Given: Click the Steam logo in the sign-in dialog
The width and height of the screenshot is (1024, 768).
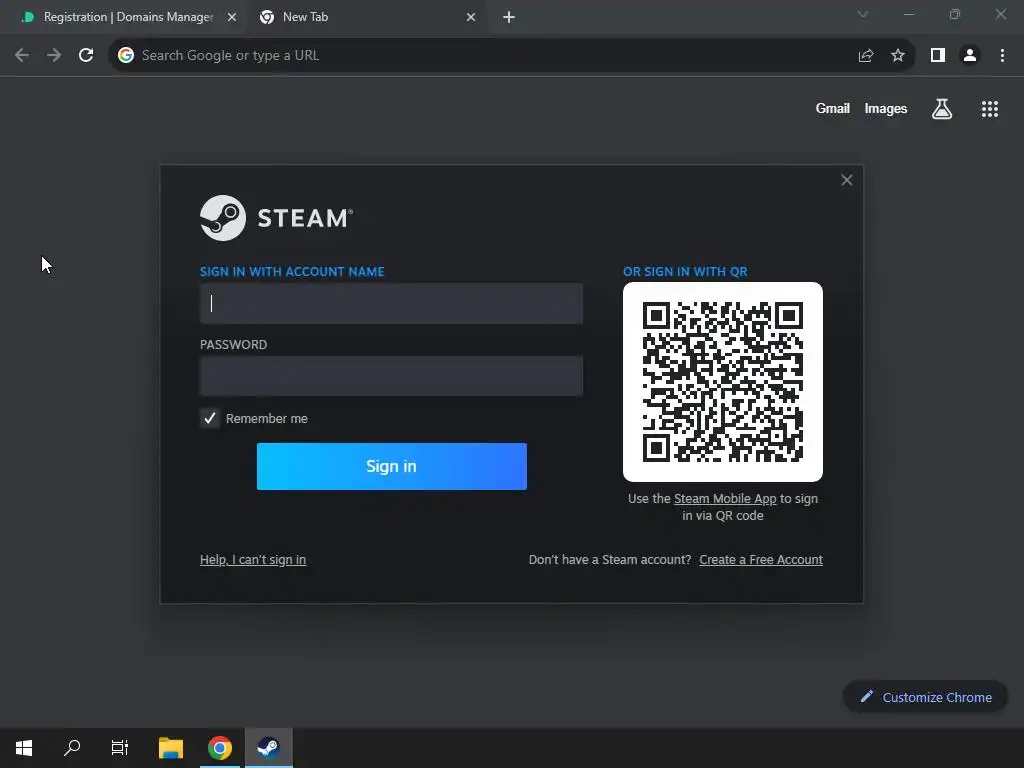Looking at the screenshot, I should pyautogui.click(x=276, y=218).
